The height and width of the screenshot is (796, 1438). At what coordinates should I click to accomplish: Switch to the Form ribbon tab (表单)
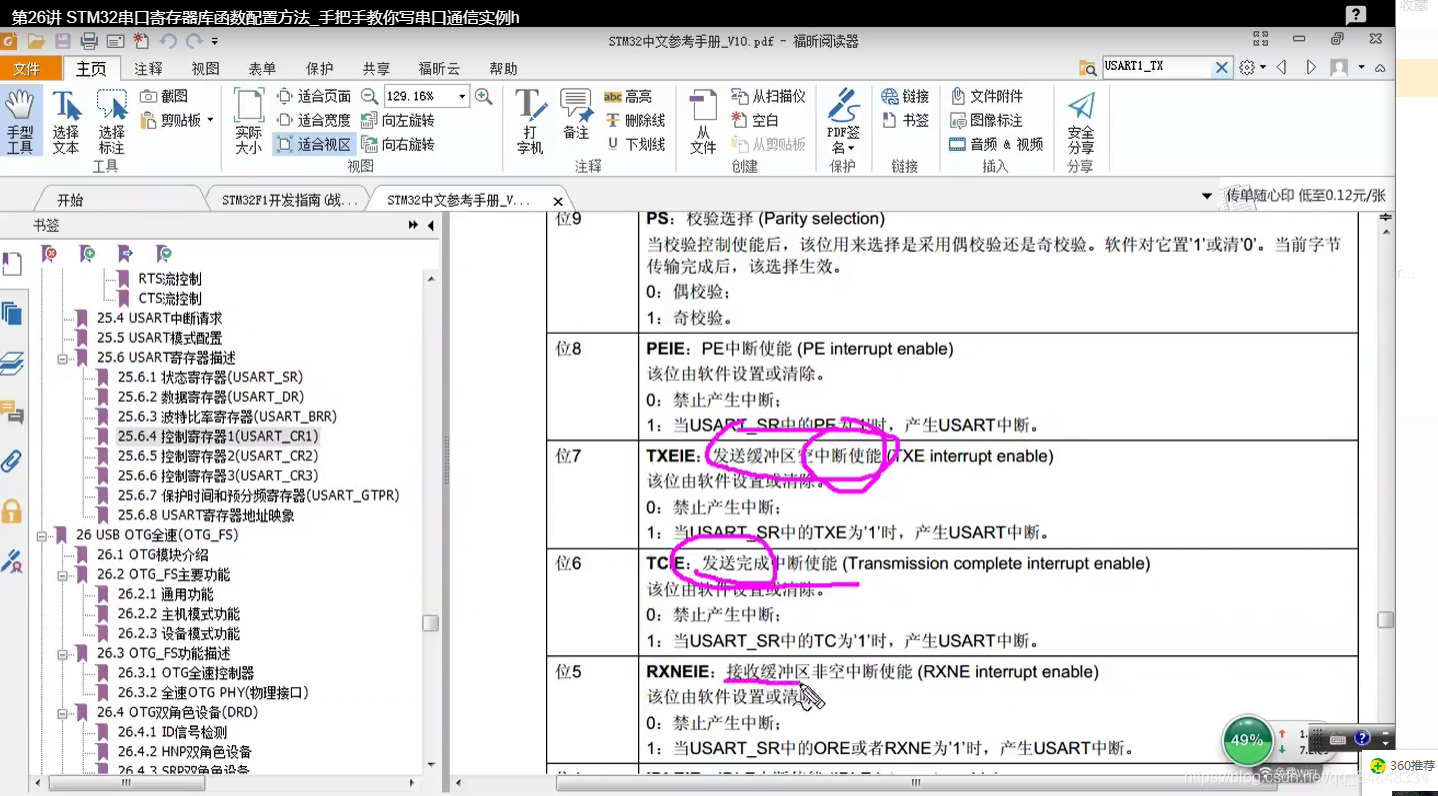coord(262,69)
